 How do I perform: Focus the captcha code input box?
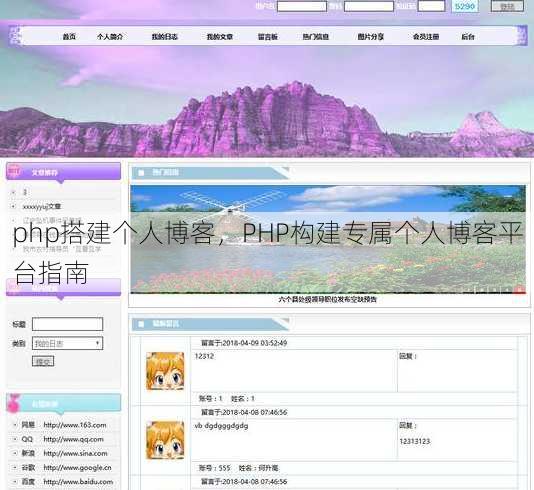click(431, 6)
